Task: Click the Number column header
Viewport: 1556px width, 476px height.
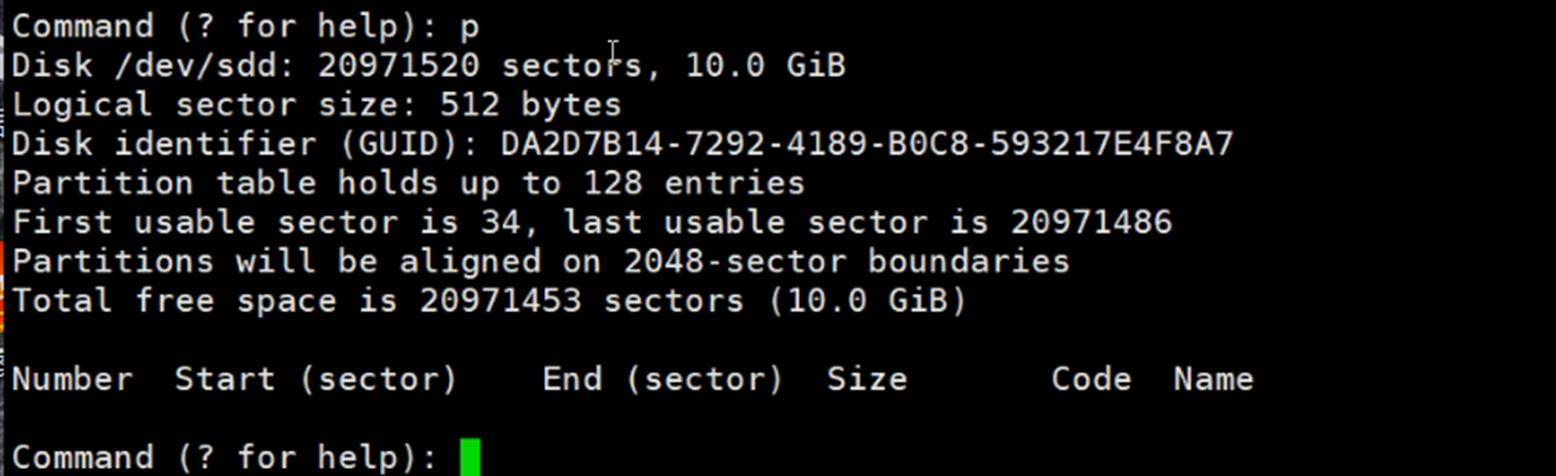Action: [72, 380]
